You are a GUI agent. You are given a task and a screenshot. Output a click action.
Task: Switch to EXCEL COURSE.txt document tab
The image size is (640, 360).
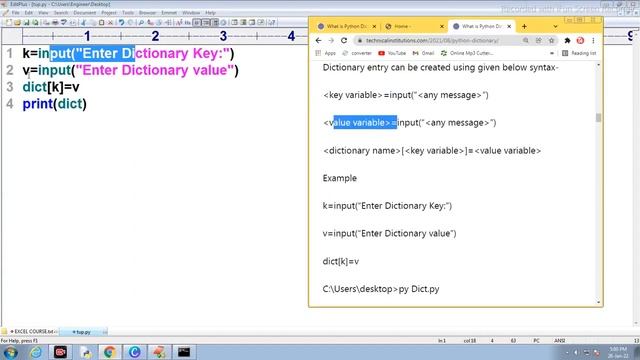coord(33,331)
